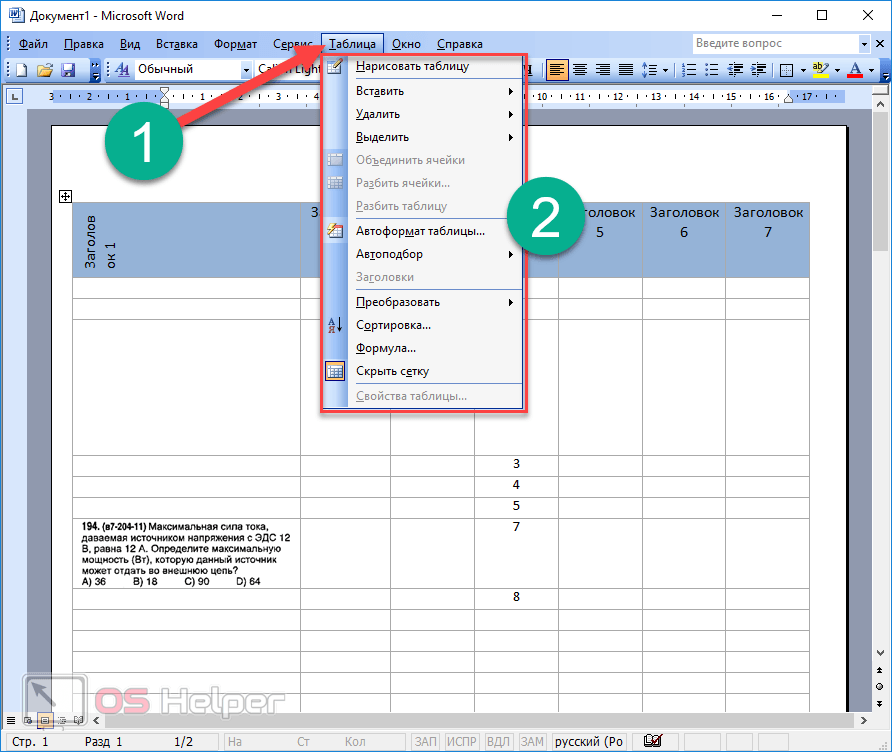The width and height of the screenshot is (892, 752).
Task: Click the table move handle
Action: 65,197
